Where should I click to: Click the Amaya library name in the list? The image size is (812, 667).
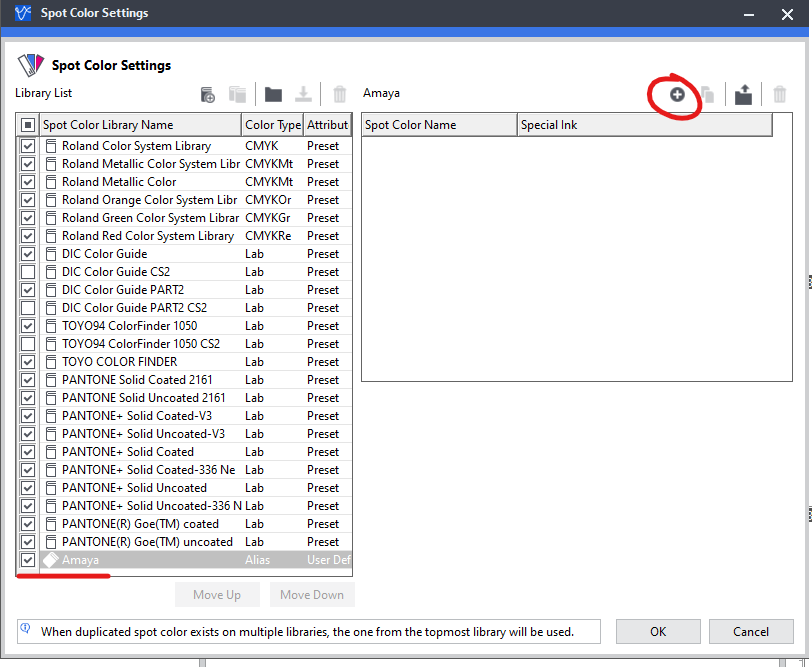tap(80, 560)
